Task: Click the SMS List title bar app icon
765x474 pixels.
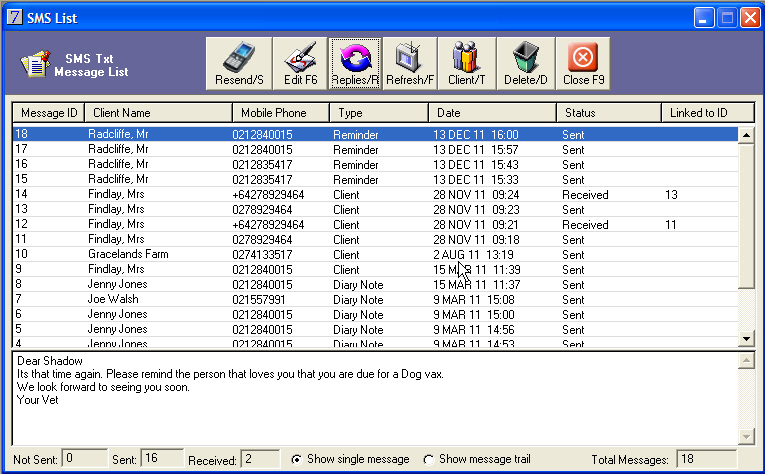Action: pyautogui.click(x=15, y=17)
